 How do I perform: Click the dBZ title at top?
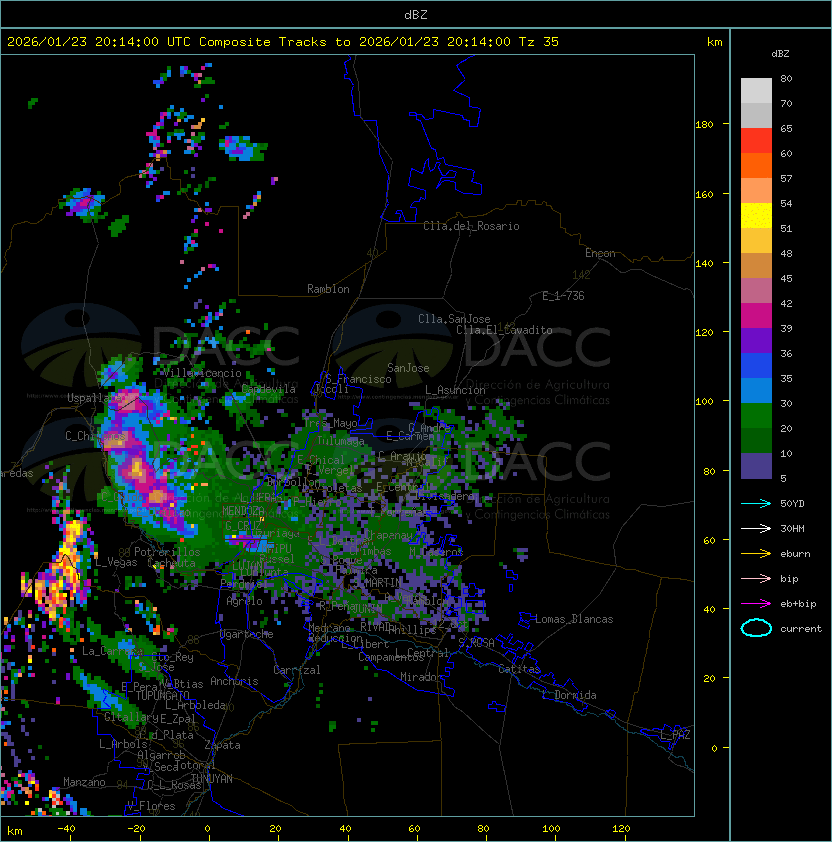coord(416,15)
